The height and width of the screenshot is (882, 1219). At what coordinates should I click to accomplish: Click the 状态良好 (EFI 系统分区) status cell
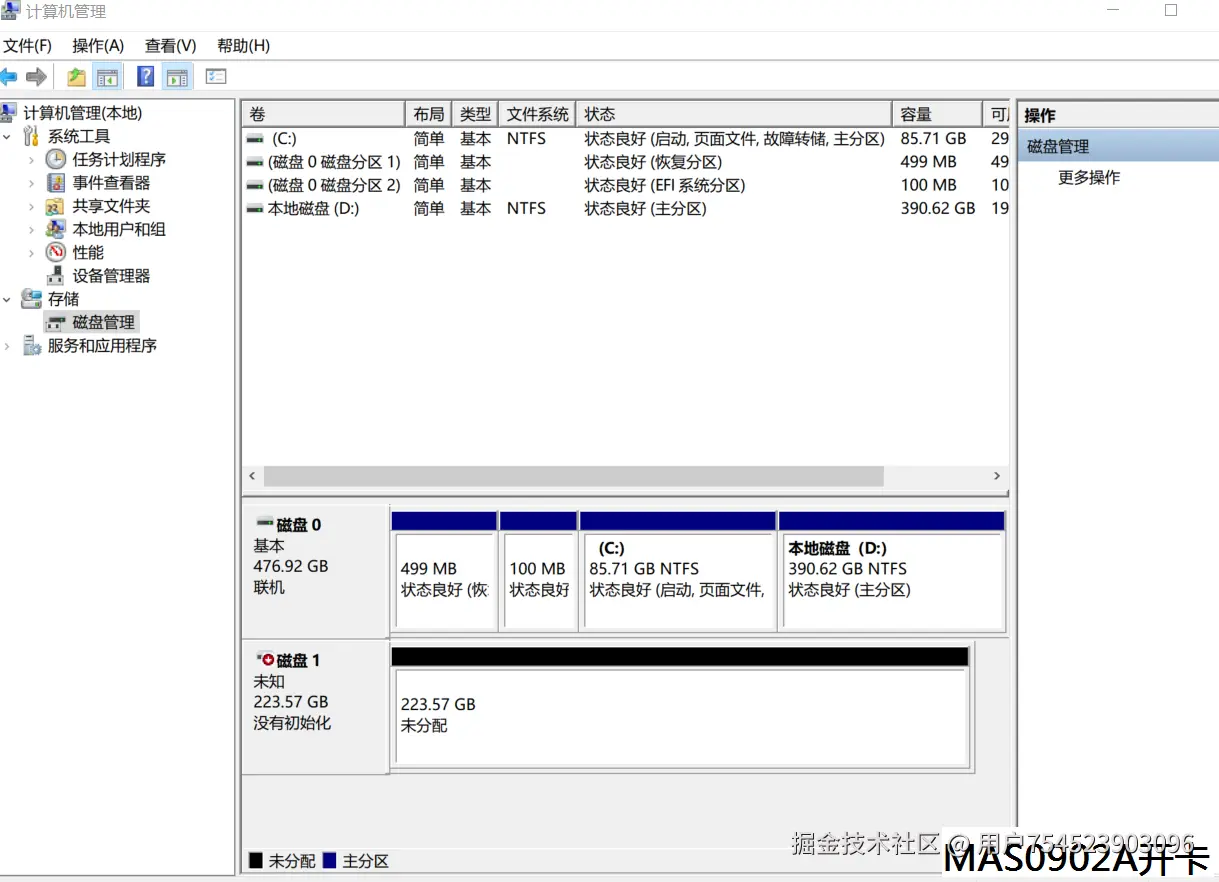point(665,185)
